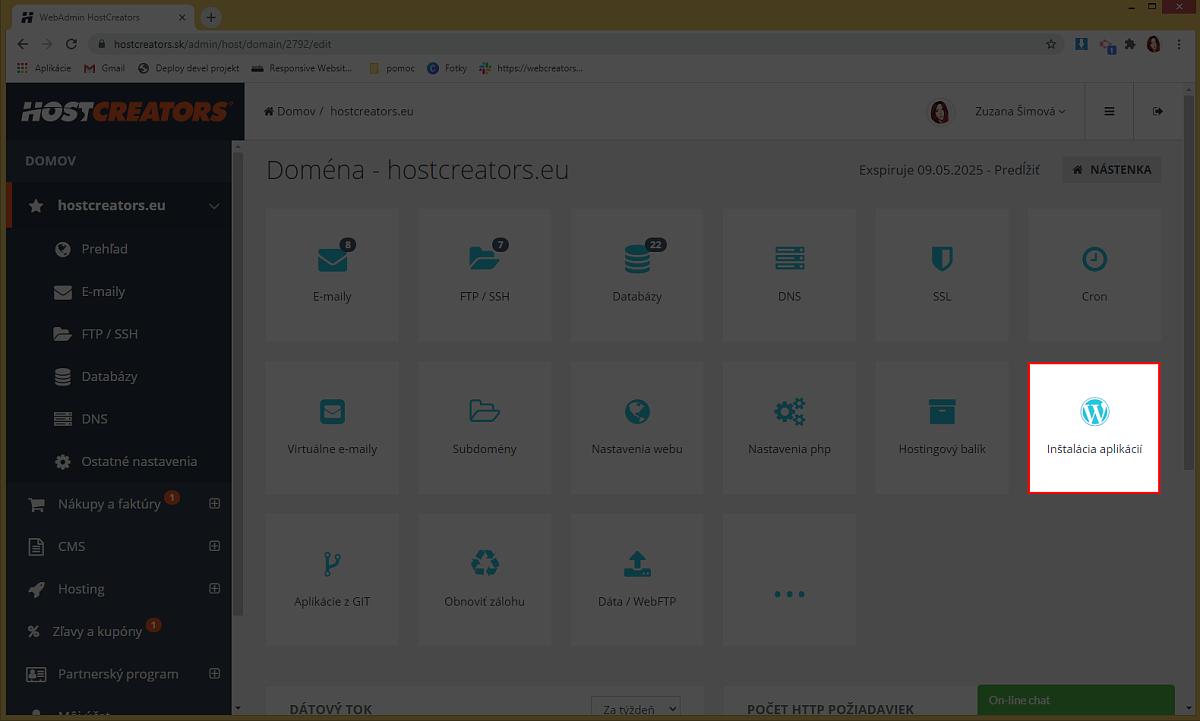Select FTP / SSH in sidebar

109,334
